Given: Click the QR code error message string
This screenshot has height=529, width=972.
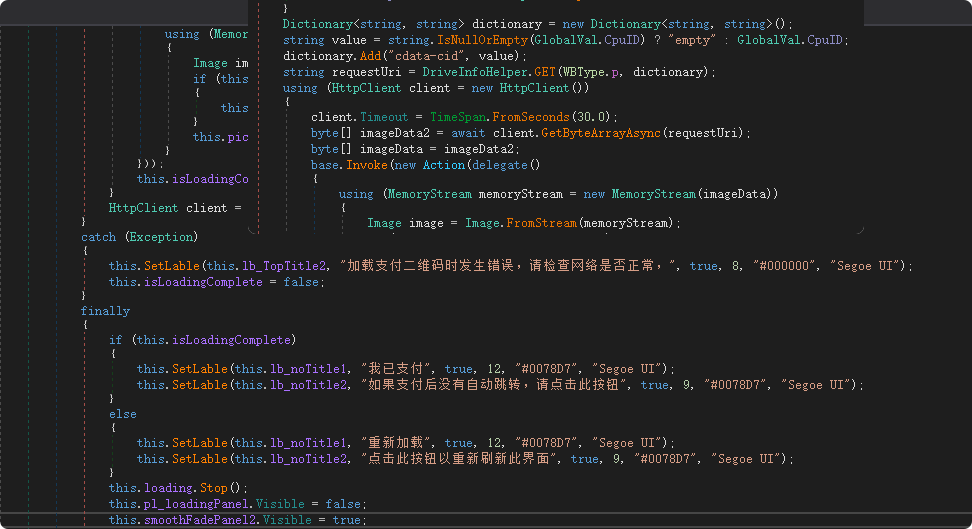Looking at the screenshot, I should coord(510,266).
